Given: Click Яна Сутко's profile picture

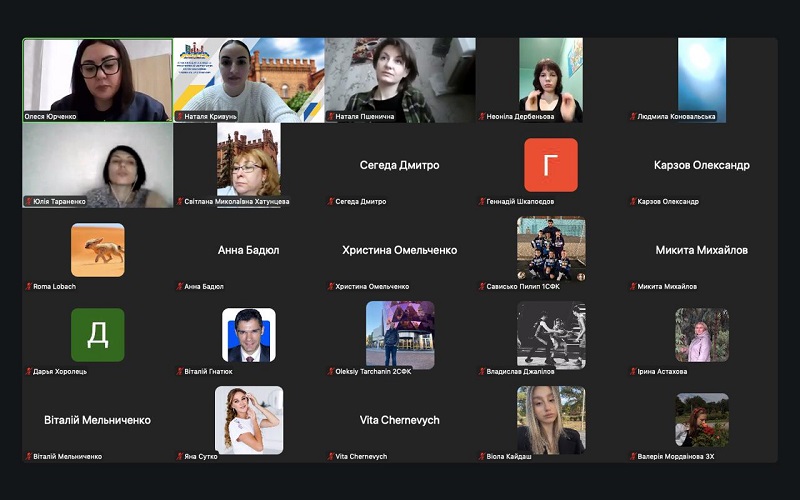Looking at the screenshot, I should 248,419.
